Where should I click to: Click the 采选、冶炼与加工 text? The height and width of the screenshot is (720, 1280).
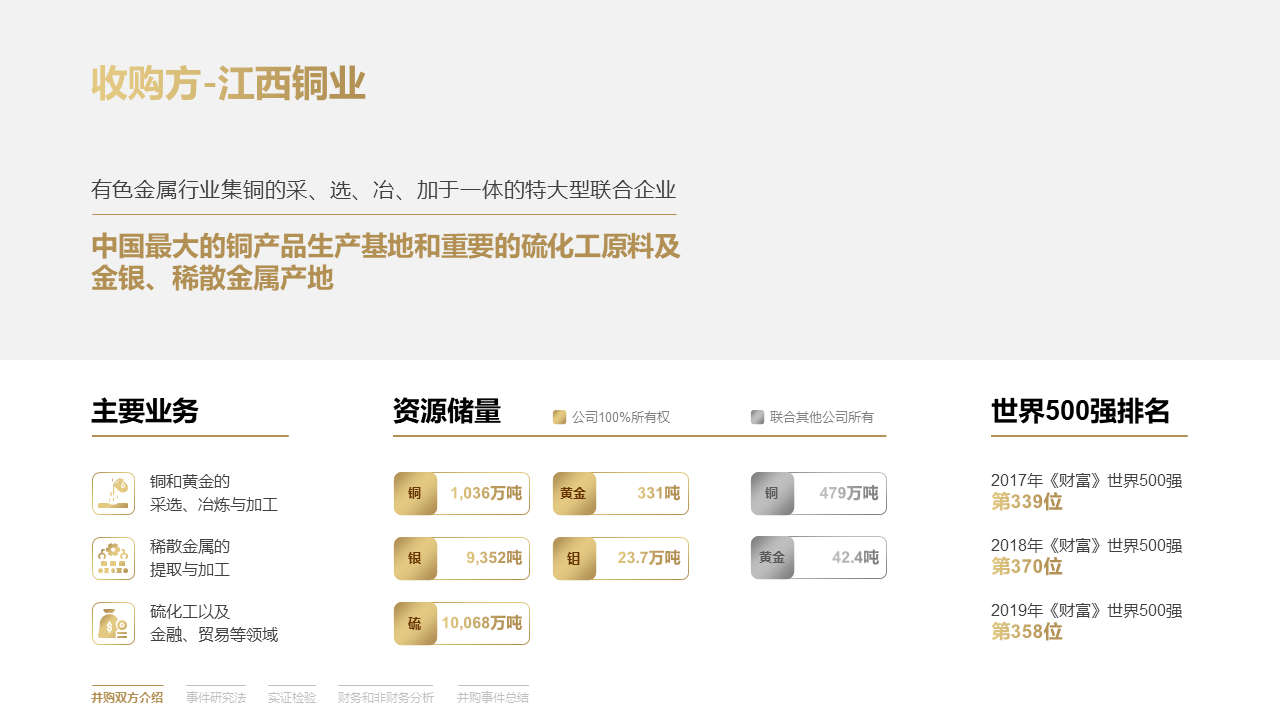(x=214, y=505)
